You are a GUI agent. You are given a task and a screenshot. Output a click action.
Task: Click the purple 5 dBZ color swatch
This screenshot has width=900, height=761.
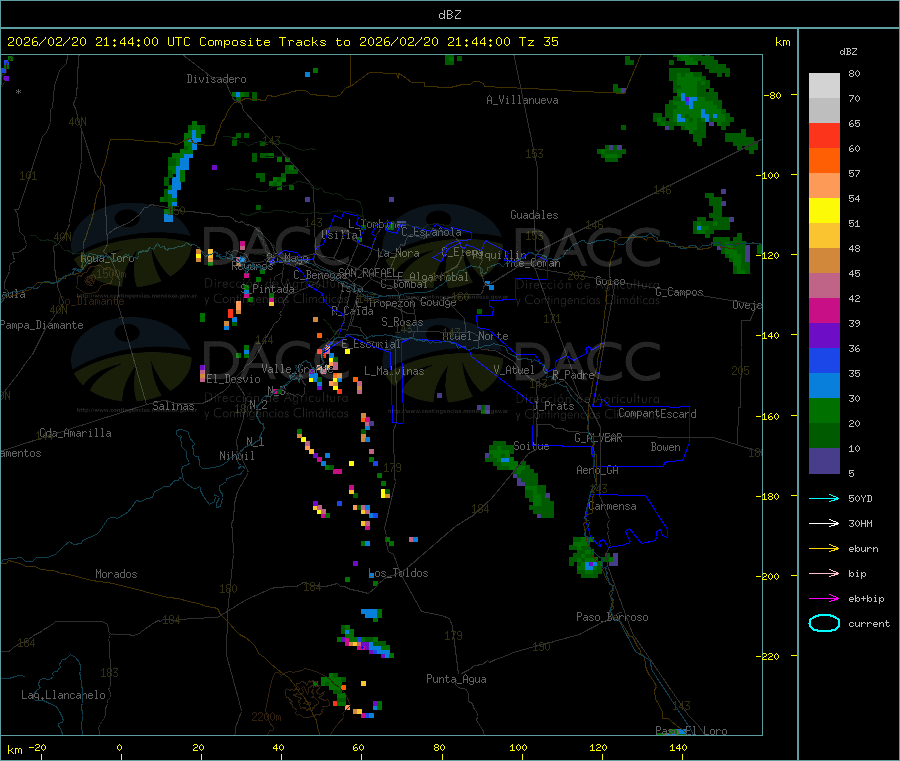[x=824, y=461]
